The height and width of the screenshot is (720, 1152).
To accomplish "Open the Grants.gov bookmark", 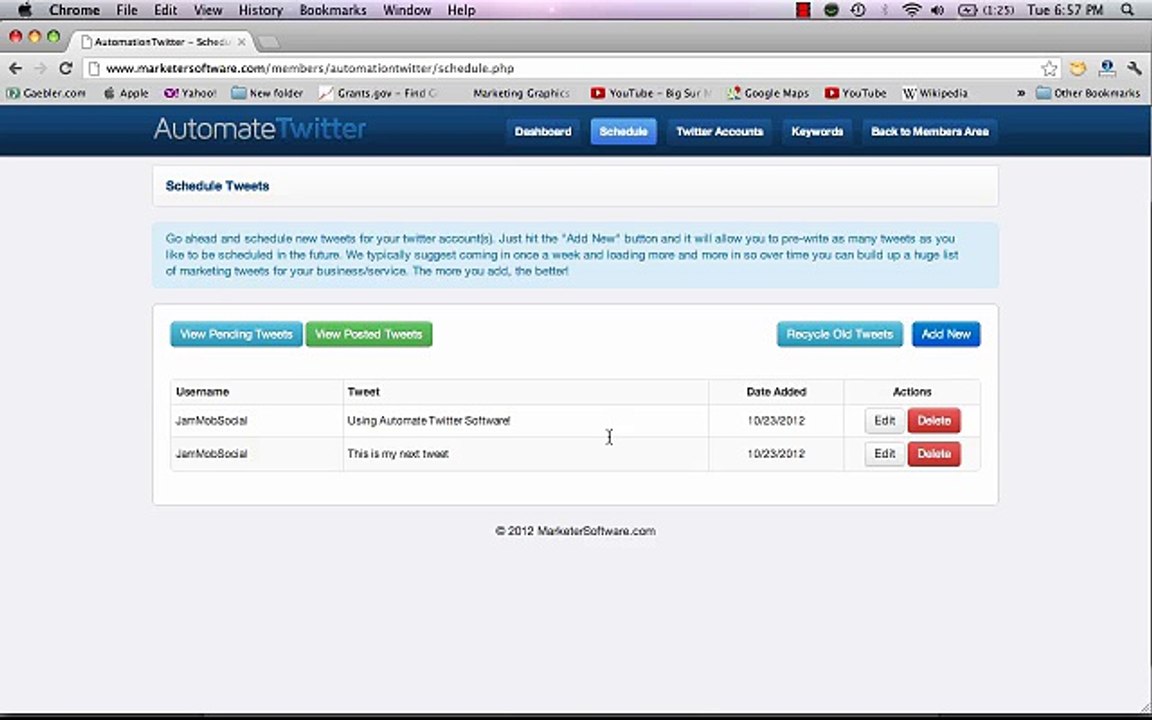I will tap(378, 93).
